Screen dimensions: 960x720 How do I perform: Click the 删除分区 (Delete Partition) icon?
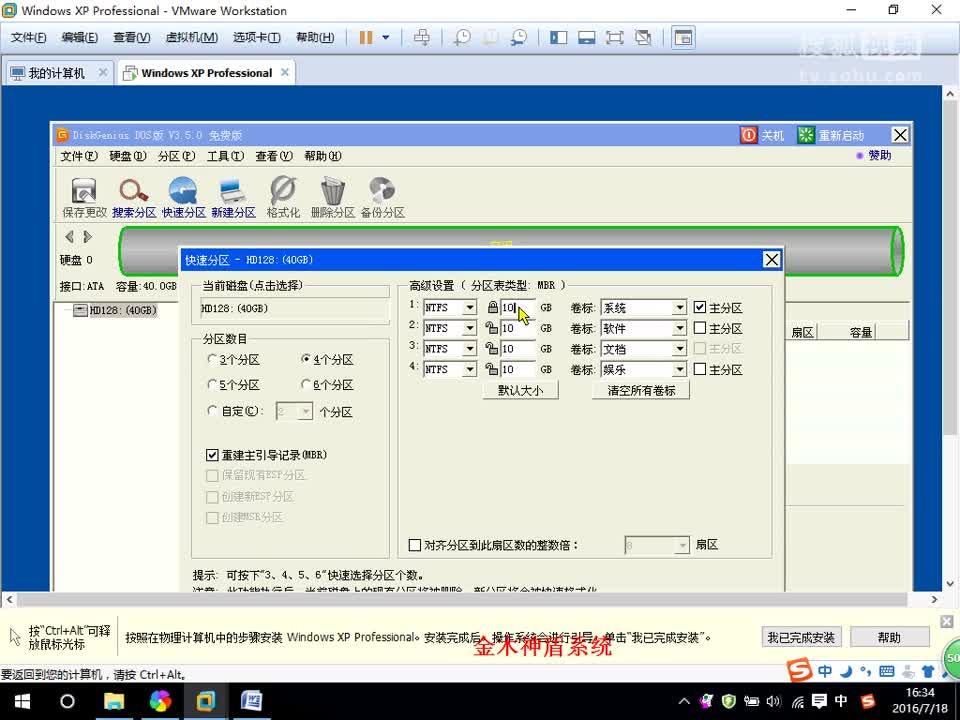pos(331,194)
